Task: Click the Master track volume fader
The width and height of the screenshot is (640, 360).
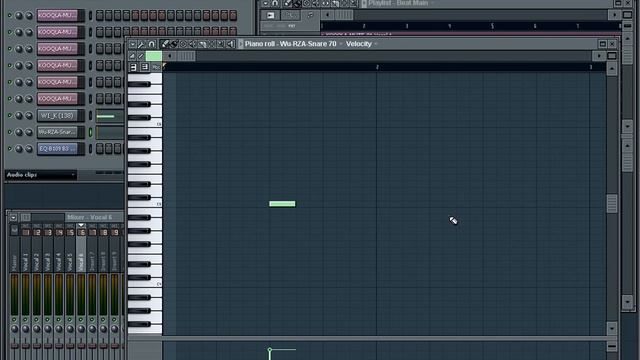Action: pos(14,345)
